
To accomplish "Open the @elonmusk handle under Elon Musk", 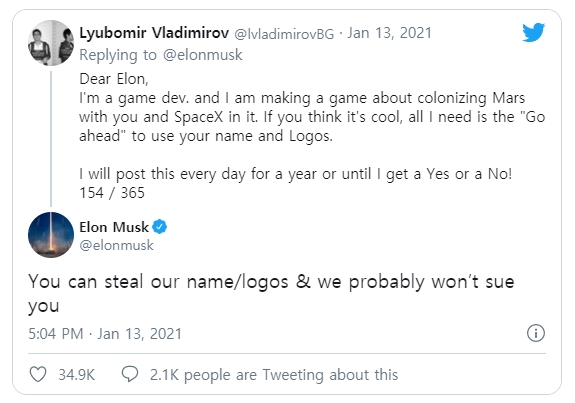I will pos(117,245).
